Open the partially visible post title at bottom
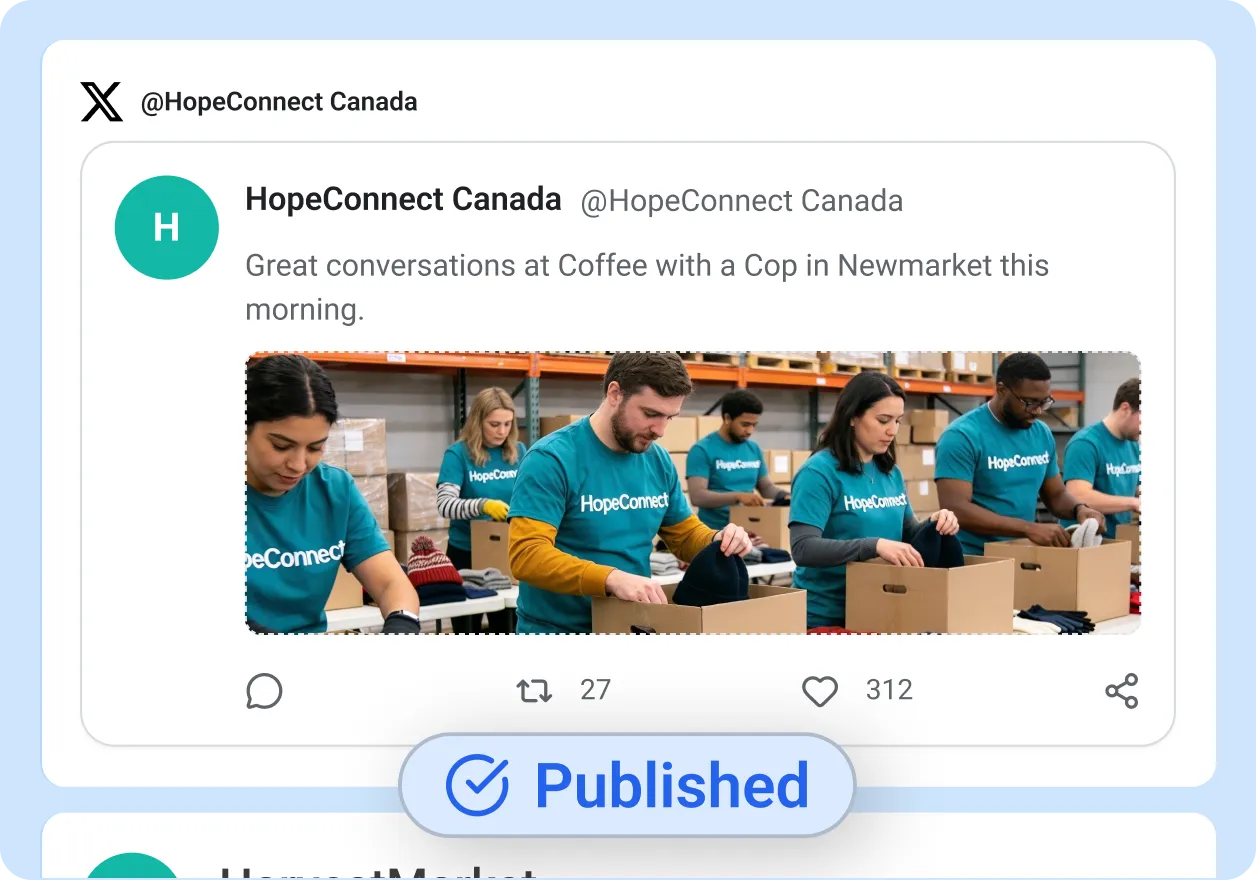 tap(378, 872)
